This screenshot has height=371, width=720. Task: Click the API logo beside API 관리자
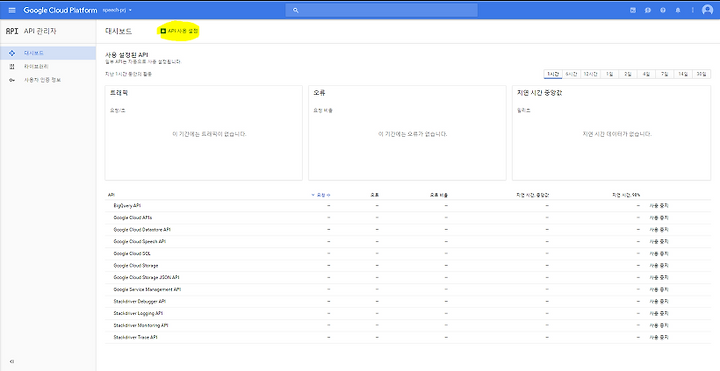(12, 31)
